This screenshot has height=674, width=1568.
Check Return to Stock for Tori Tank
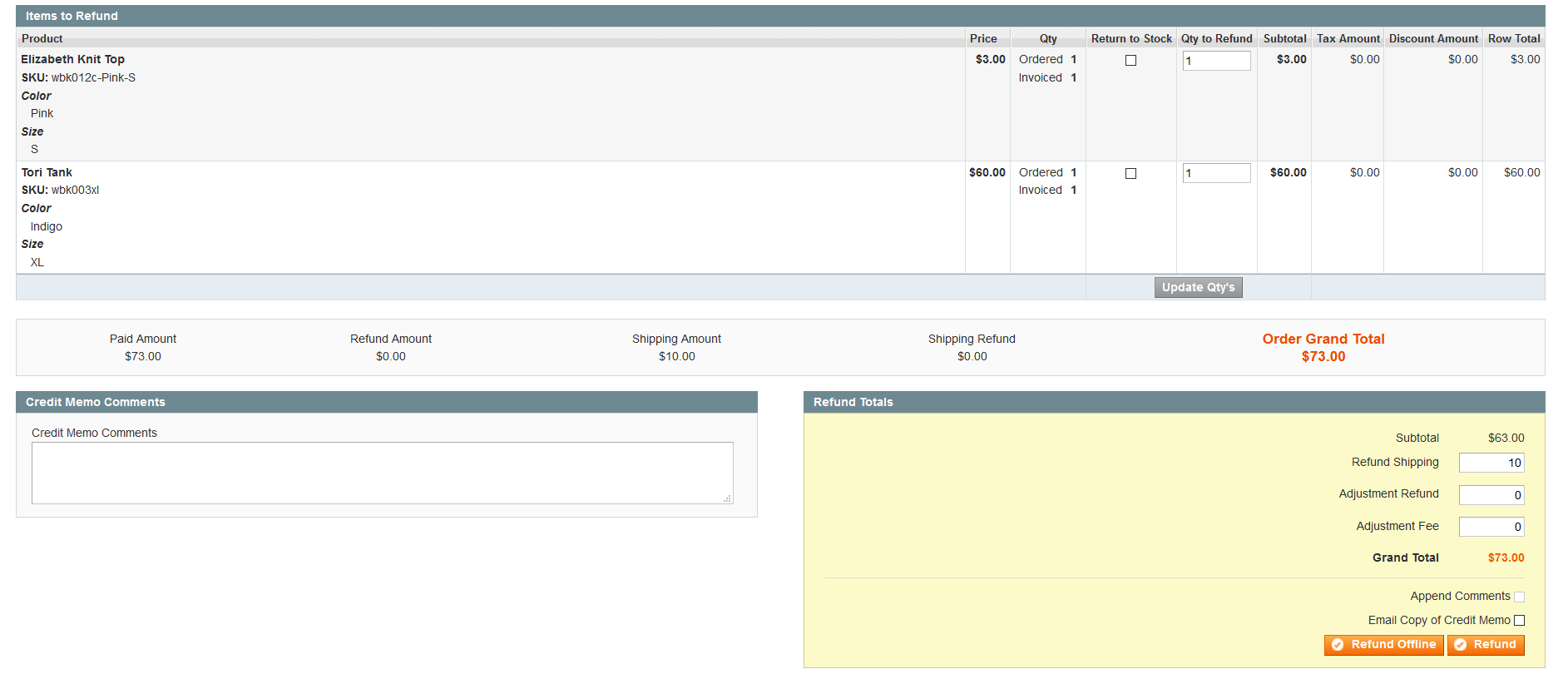[1130, 173]
